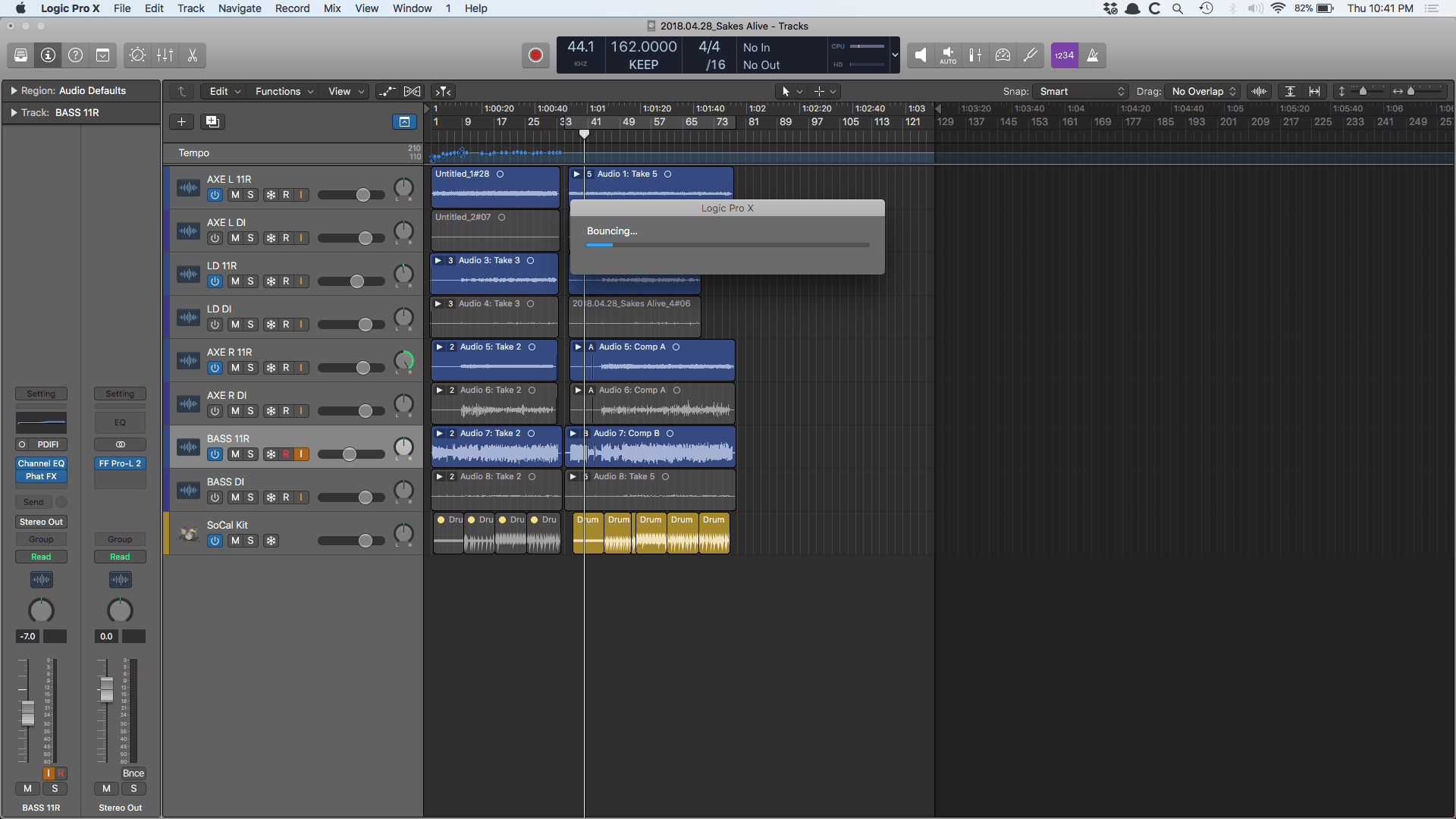Mute the SoCal Kit track
The height and width of the screenshot is (819, 1456).
pos(235,541)
